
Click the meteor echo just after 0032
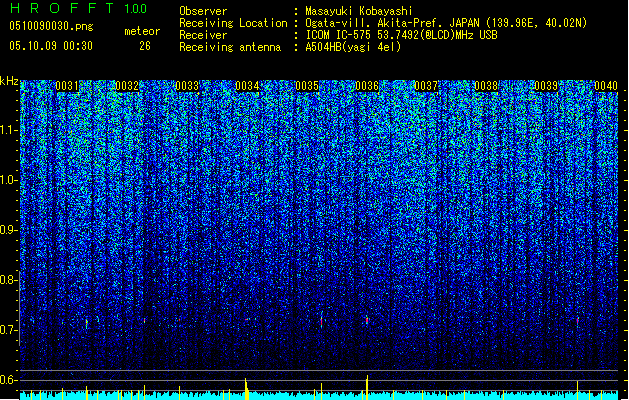point(144,321)
